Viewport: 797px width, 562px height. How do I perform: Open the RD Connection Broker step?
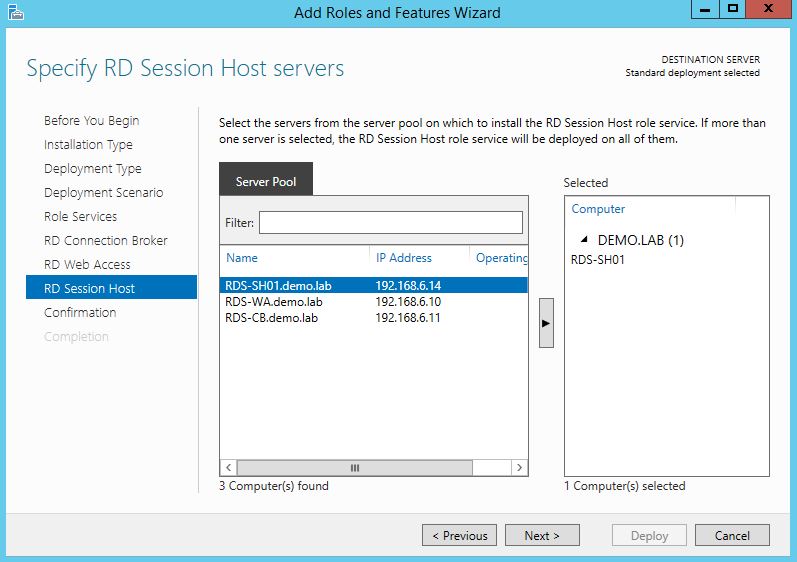click(x=106, y=241)
